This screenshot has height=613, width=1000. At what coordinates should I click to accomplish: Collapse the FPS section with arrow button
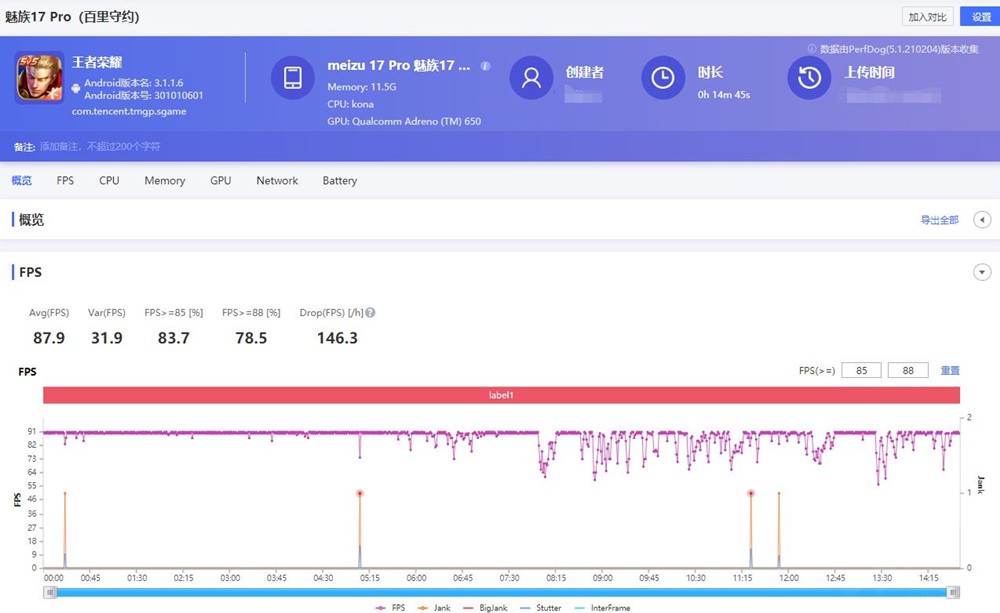click(x=982, y=272)
